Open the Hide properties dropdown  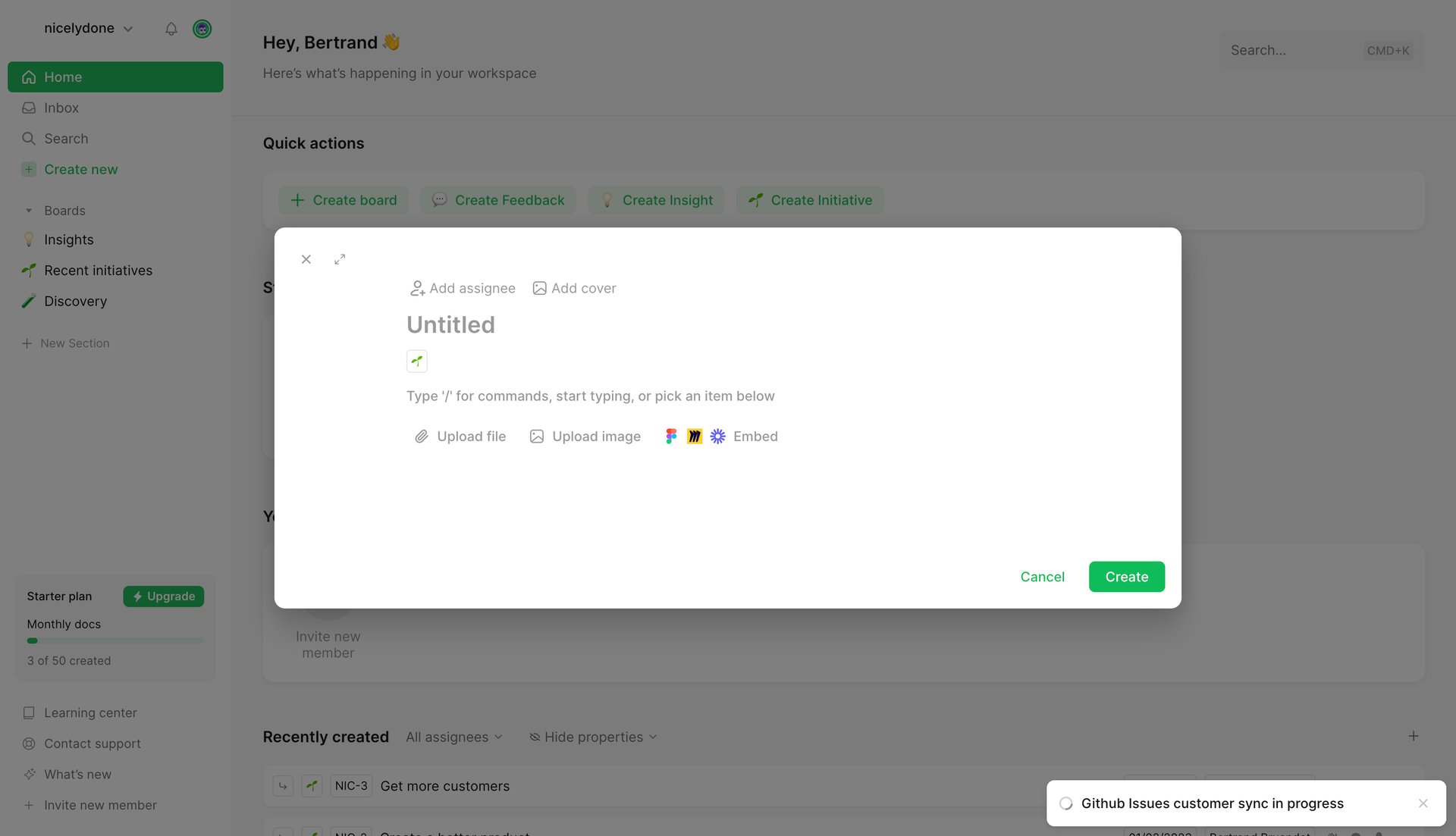(x=592, y=737)
